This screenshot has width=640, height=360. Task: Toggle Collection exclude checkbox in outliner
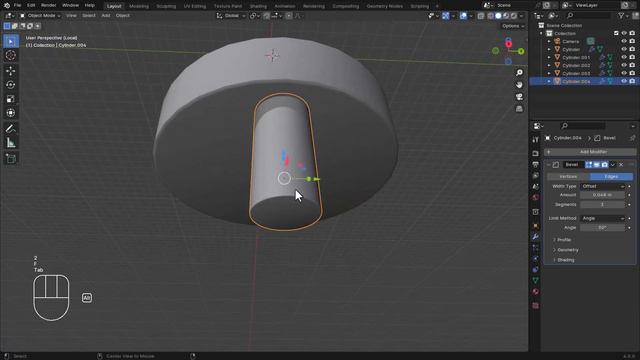(x=616, y=33)
